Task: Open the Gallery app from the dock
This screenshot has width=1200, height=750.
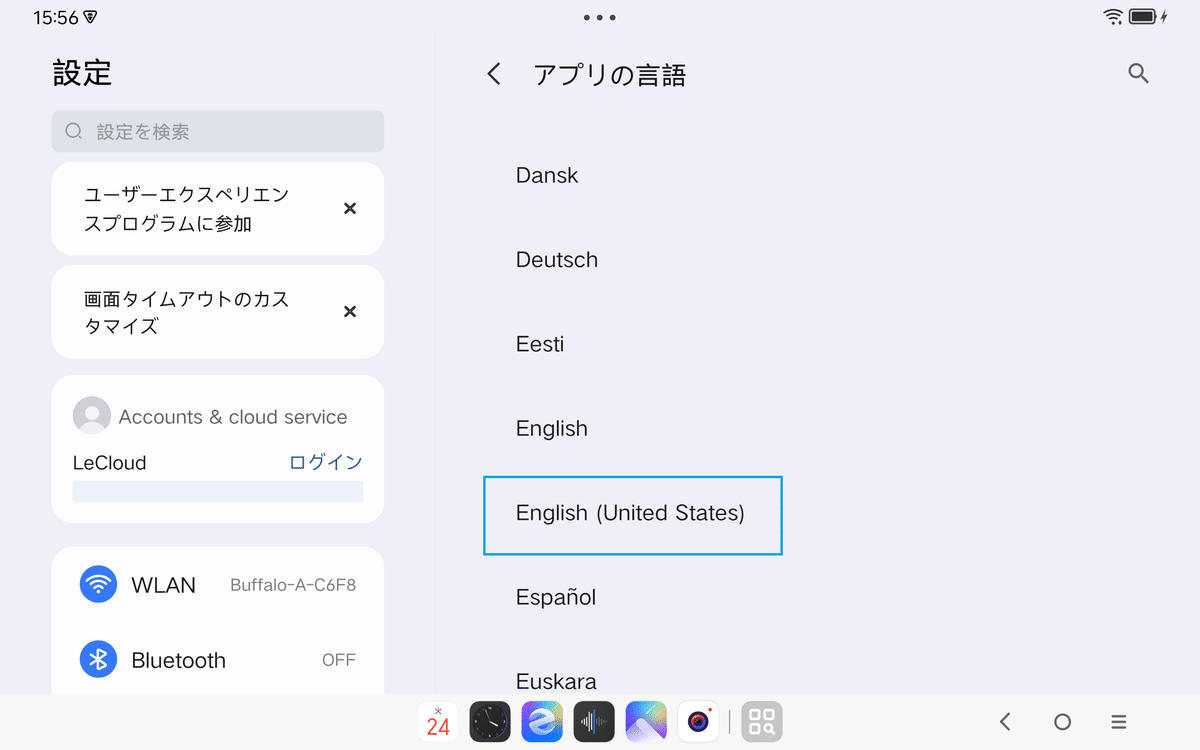Action: (x=646, y=720)
